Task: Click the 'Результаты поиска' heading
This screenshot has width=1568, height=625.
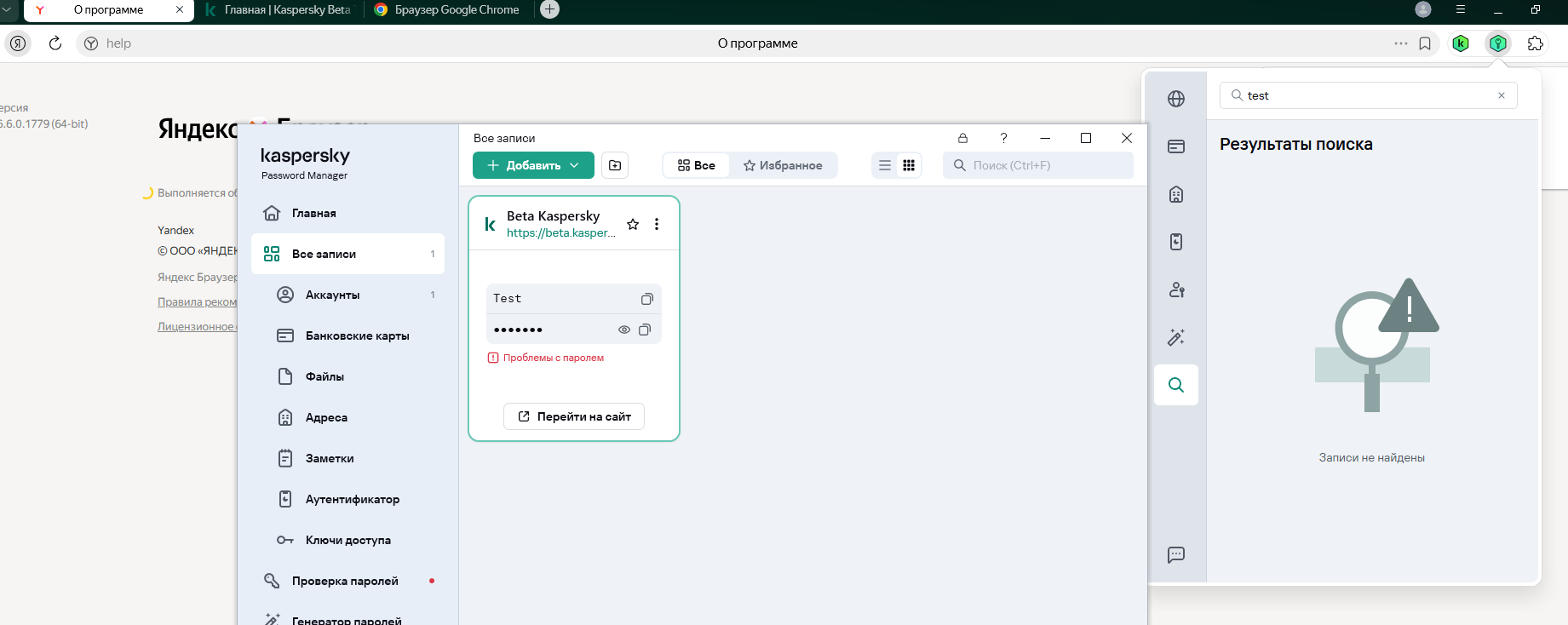Action: 1296,144
